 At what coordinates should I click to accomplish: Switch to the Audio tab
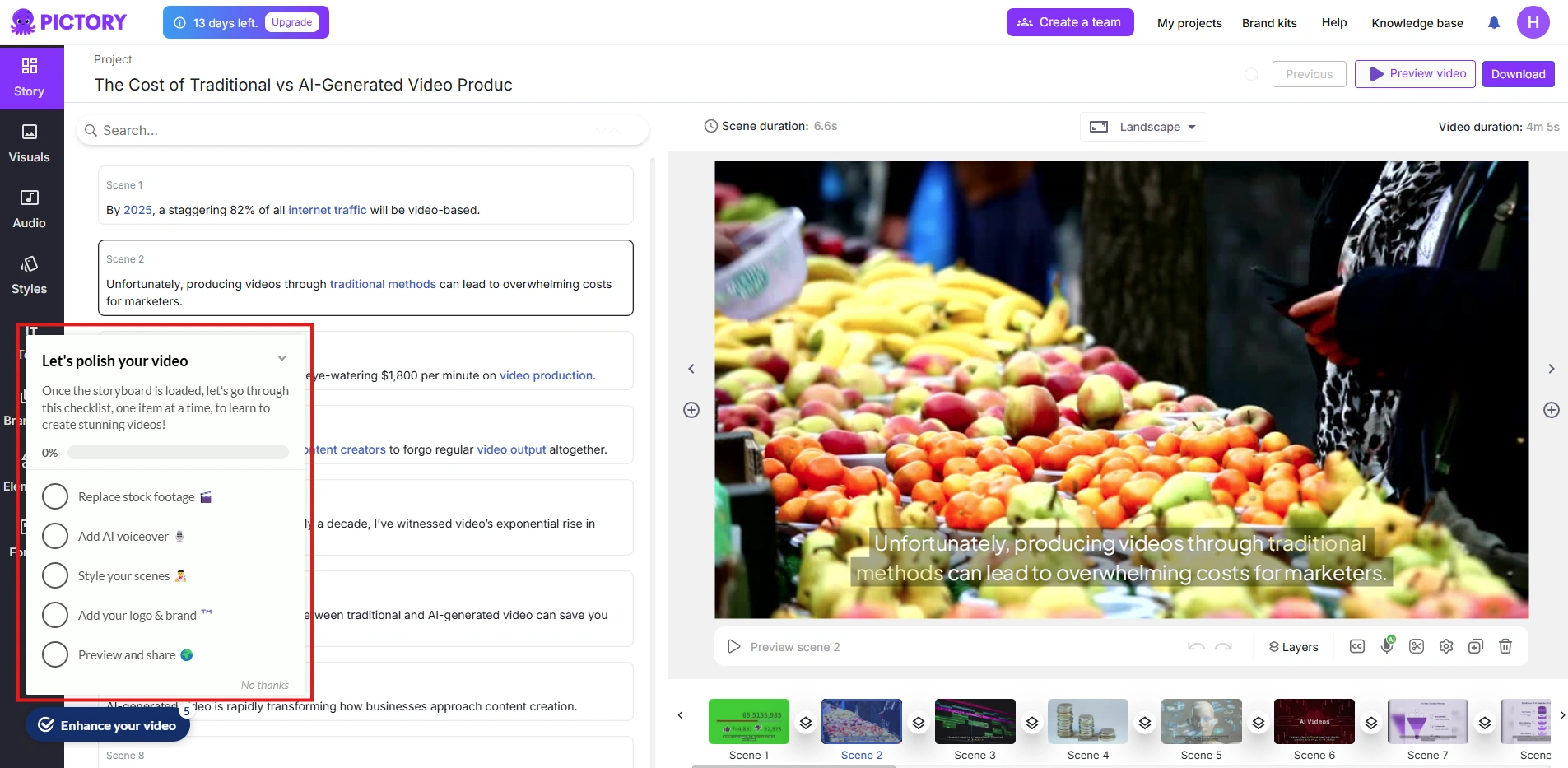pos(30,209)
